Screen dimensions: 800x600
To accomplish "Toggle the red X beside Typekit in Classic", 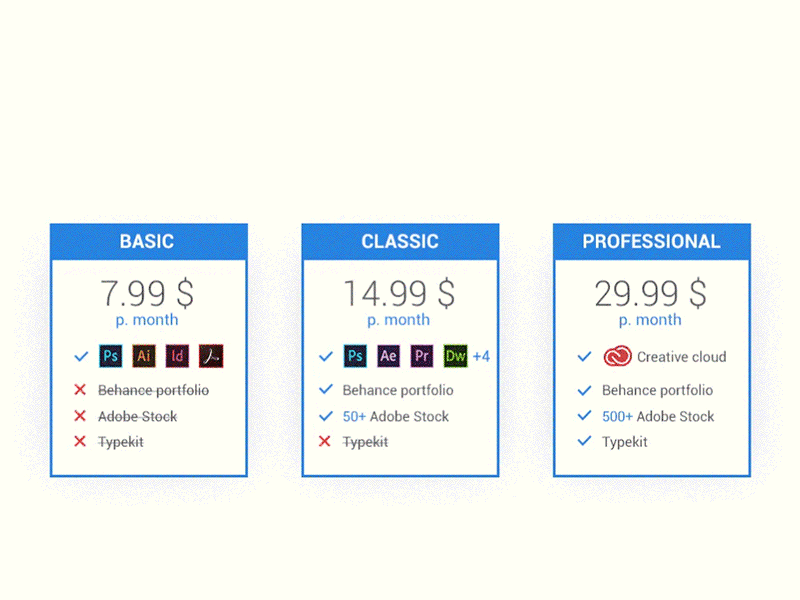I will [x=325, y=441].
